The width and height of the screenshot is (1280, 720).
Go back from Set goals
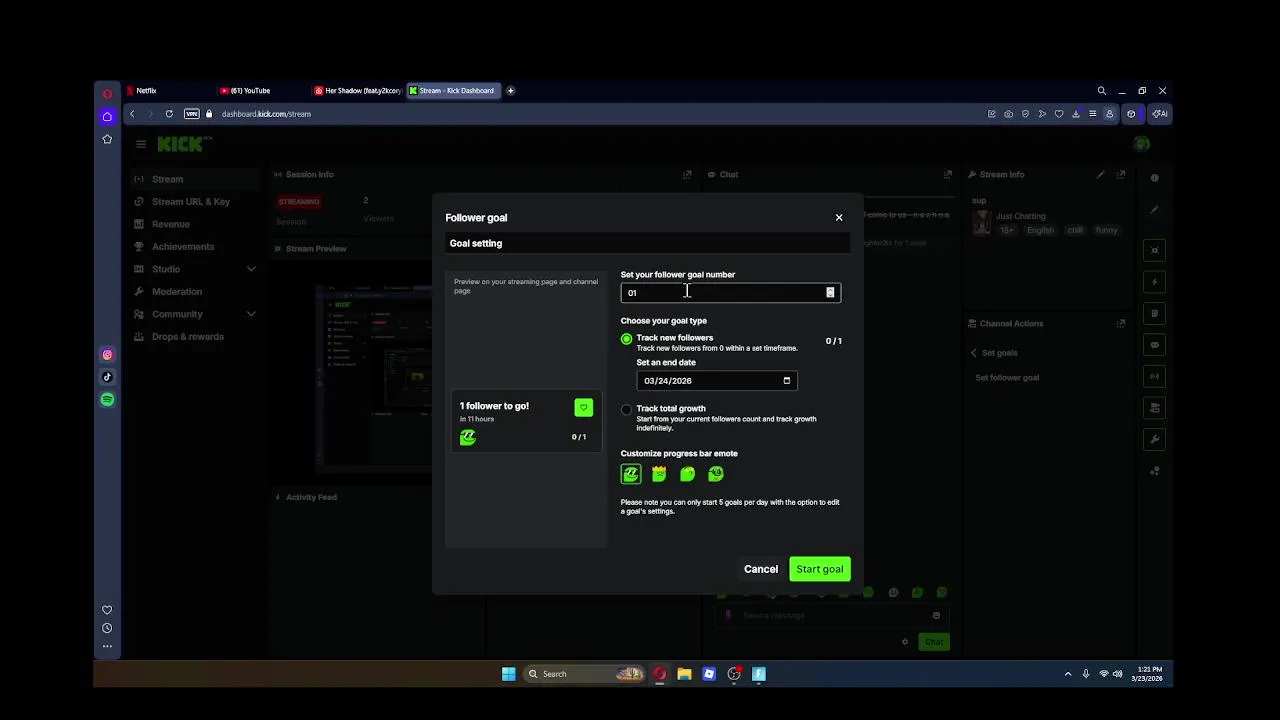(974, 353)
